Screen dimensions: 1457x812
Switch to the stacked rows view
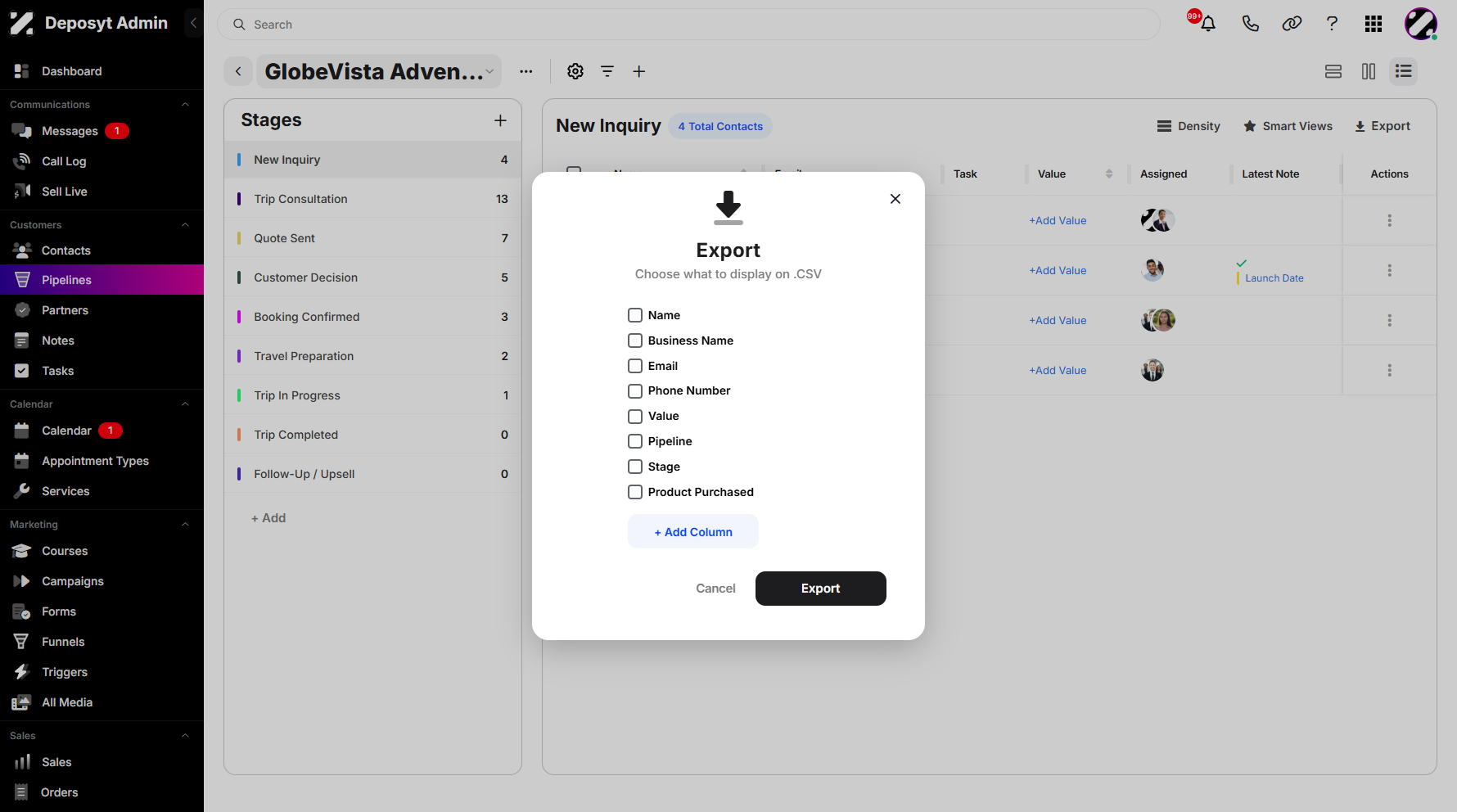pyautogui.click(x=1333, y=71)
